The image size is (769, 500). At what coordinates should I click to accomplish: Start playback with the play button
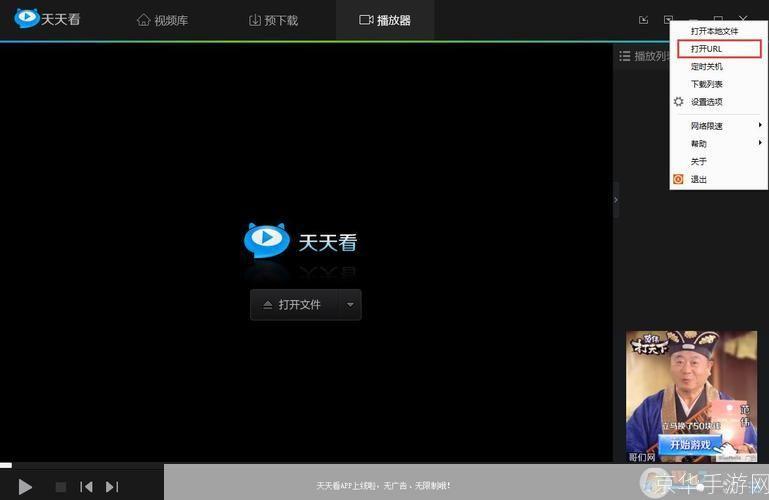coord(25,487)
